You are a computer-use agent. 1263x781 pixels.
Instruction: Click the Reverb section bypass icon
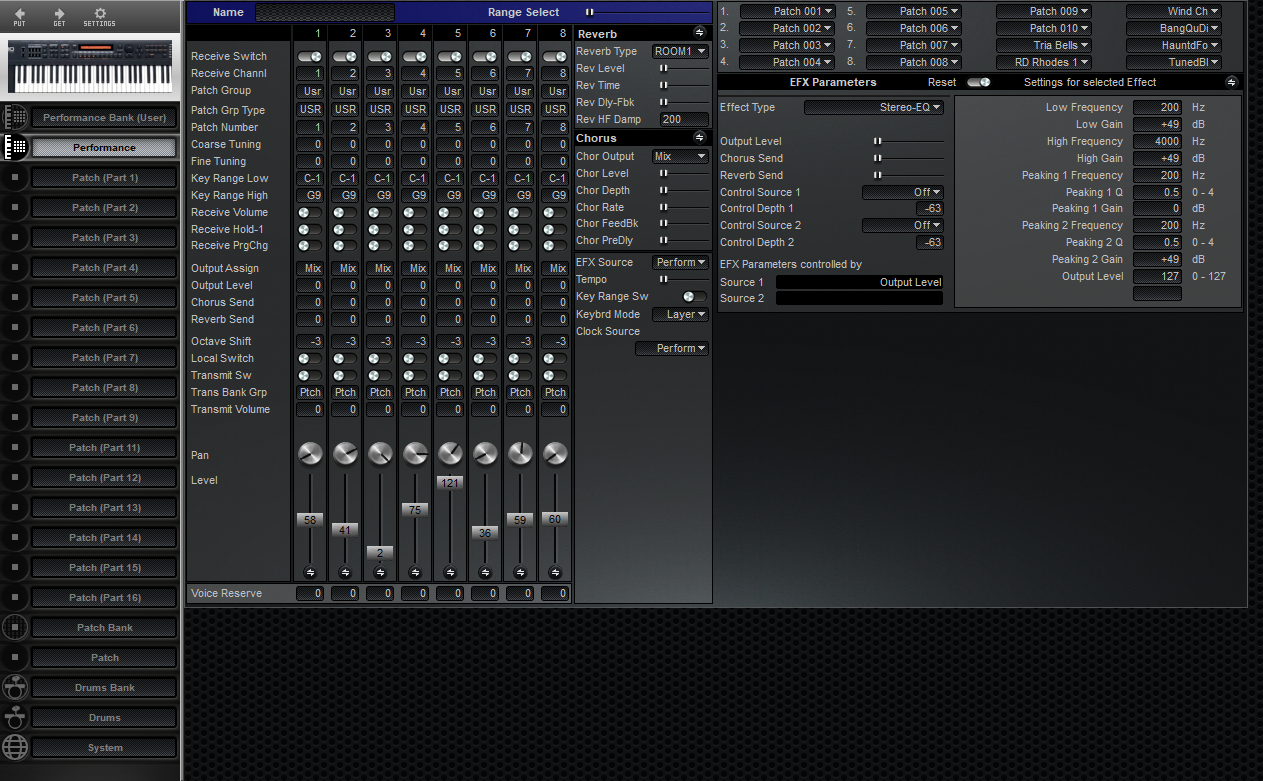pyautogui.click(x=700, y=33)
